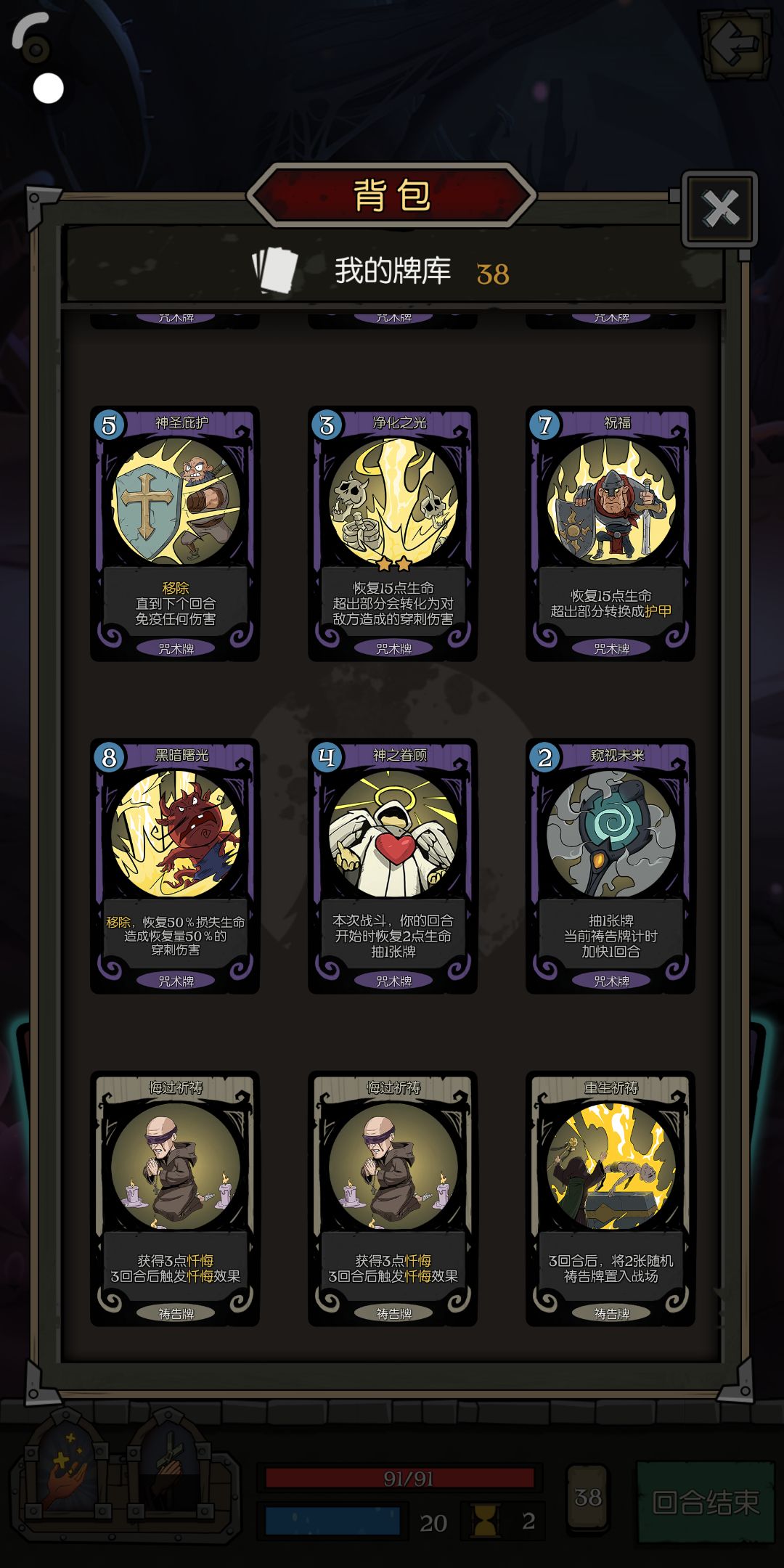784x1568 pixels.
Task: Select the first 悔过祈祷 prayer card
Action: point(175,1199)
